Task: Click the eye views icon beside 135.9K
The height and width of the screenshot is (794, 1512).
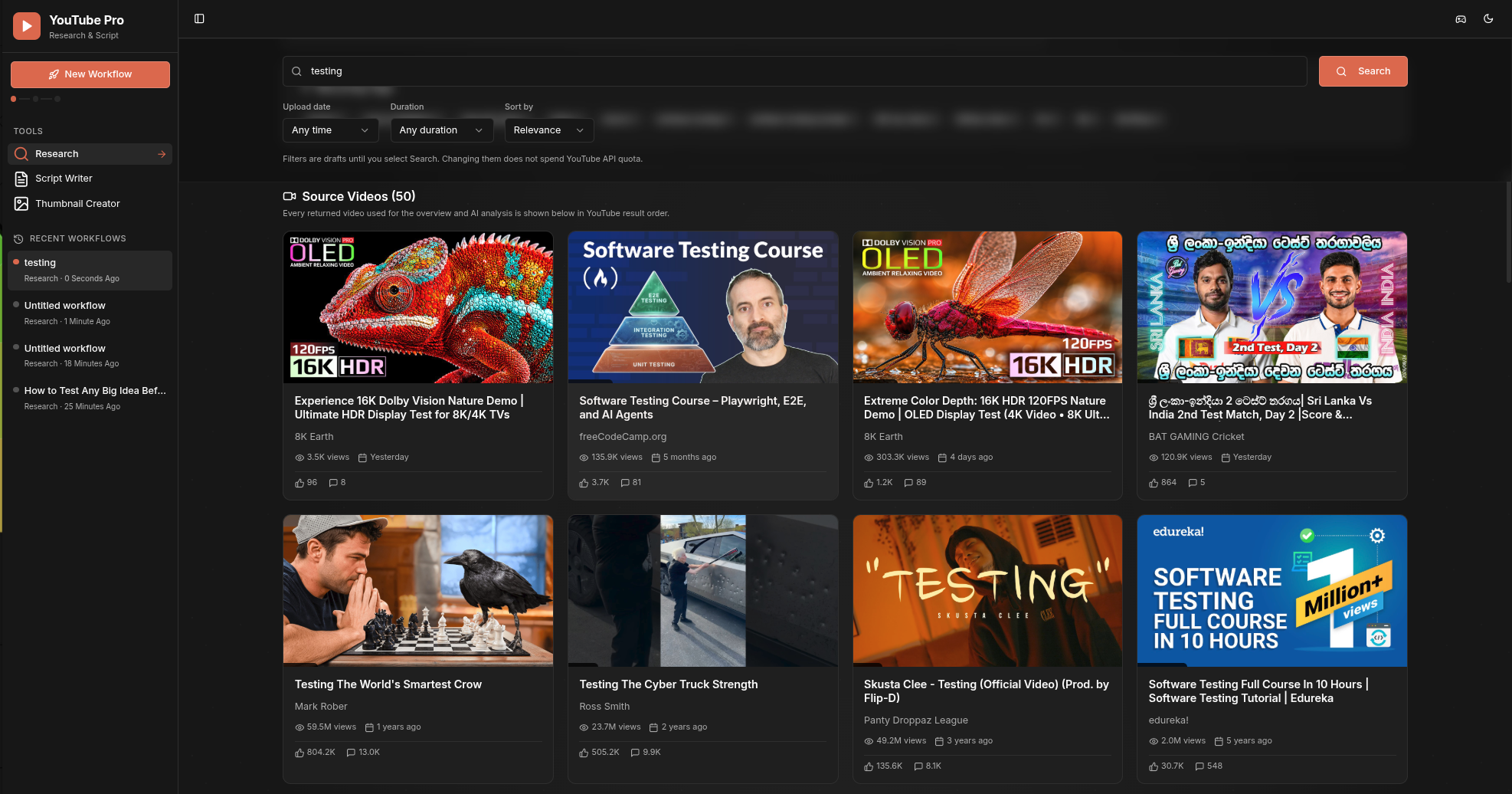Action: [x=584, y=458]
